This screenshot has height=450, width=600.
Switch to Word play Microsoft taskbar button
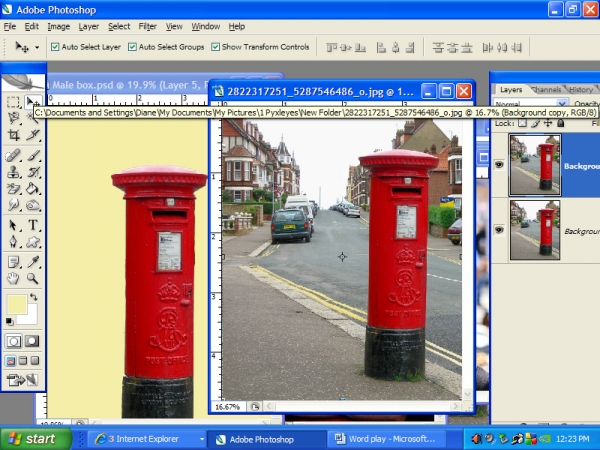coord(385,439)
